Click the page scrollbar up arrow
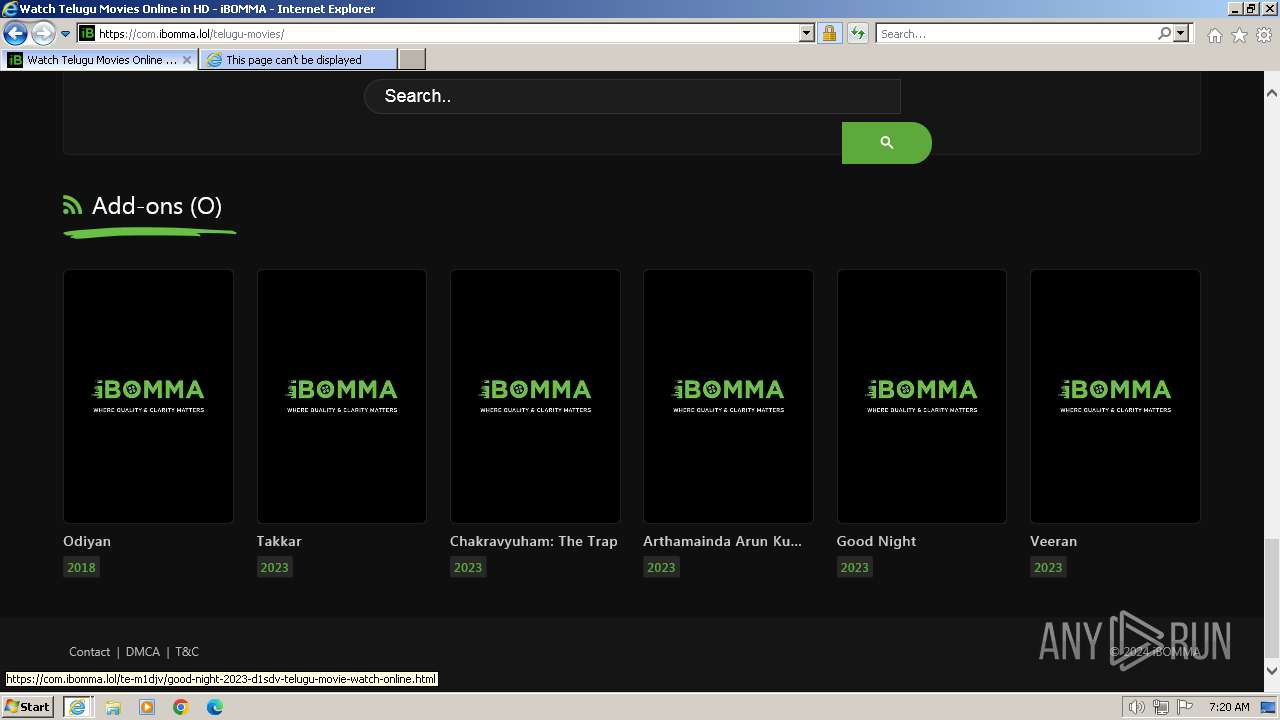 tap(1272, 93)
